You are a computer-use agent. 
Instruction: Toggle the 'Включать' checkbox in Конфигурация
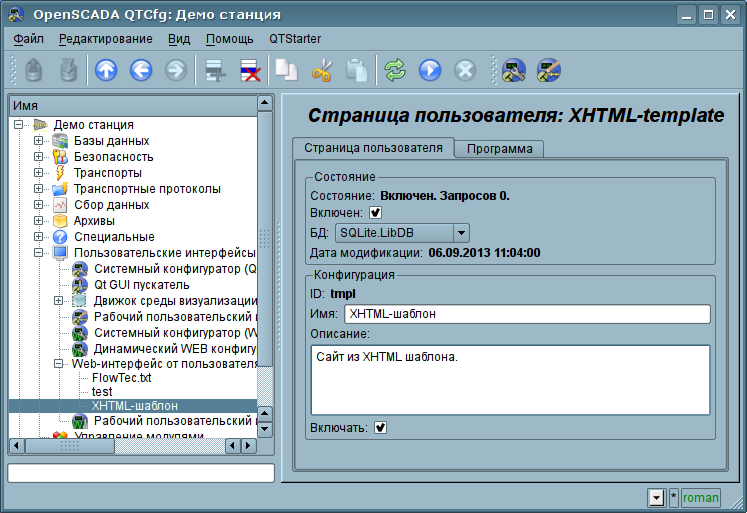coord(381,428)
